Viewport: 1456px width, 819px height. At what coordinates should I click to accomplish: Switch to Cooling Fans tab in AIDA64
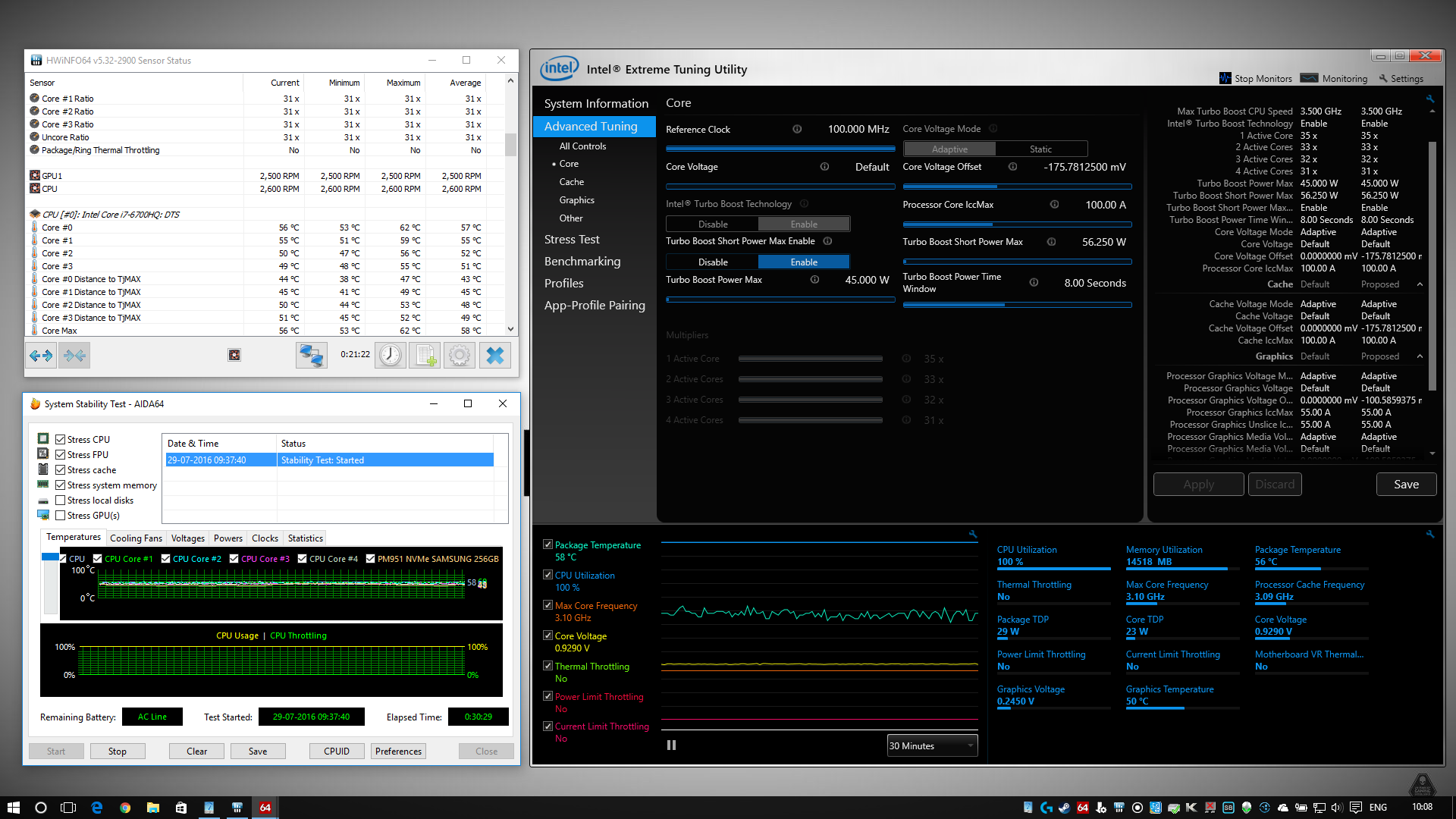(x=136, y=538)
